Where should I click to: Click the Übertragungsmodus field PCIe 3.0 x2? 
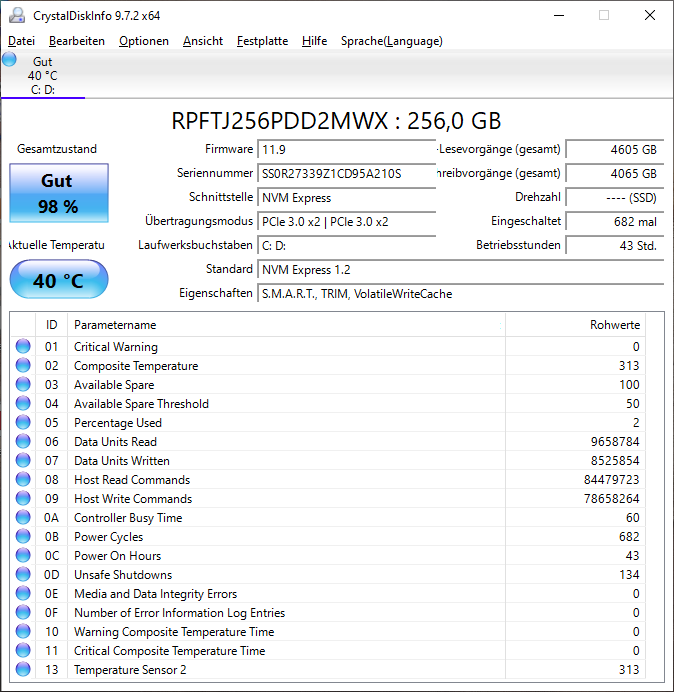tap(346, 222)
